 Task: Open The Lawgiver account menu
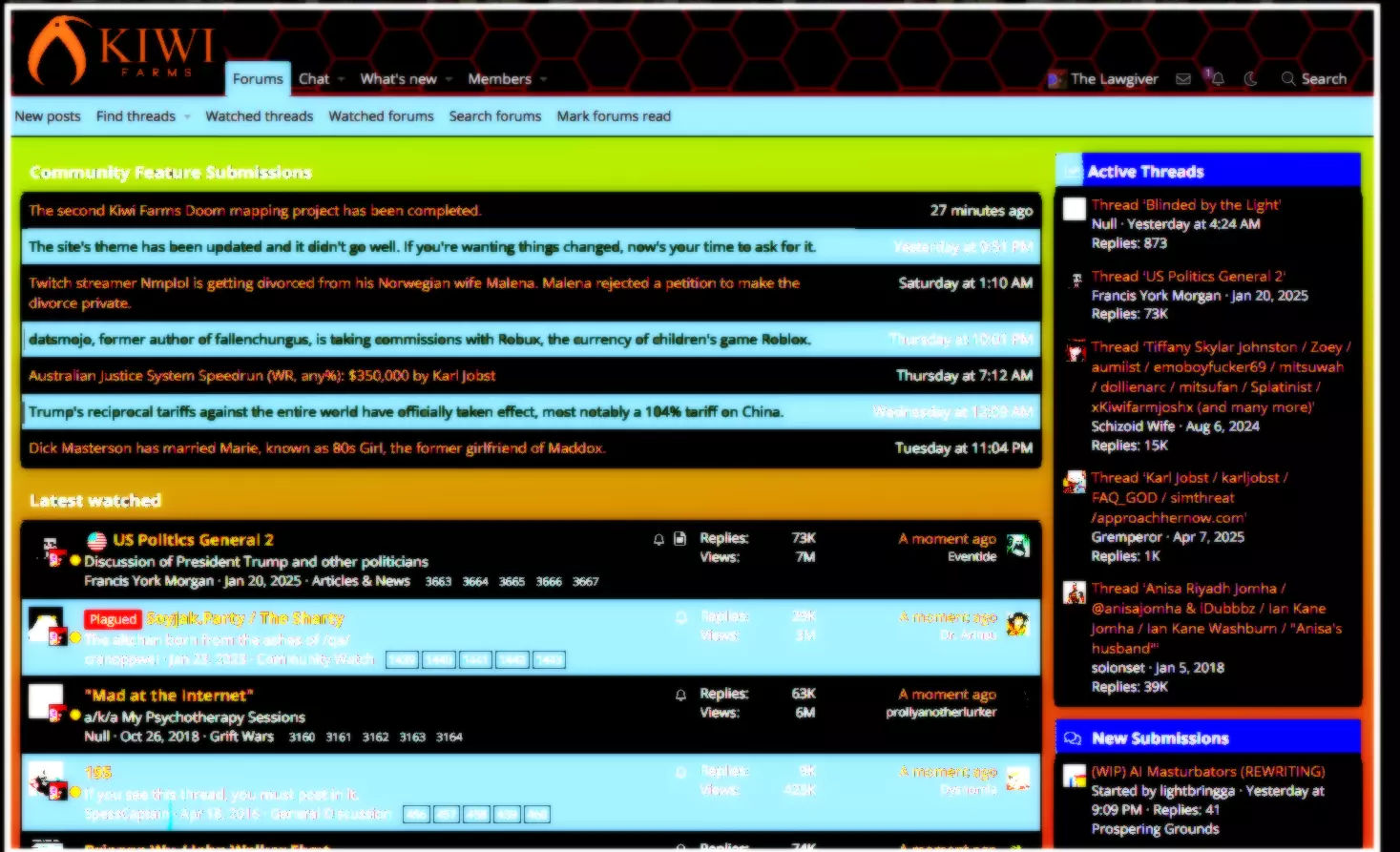pos(1103,79)
